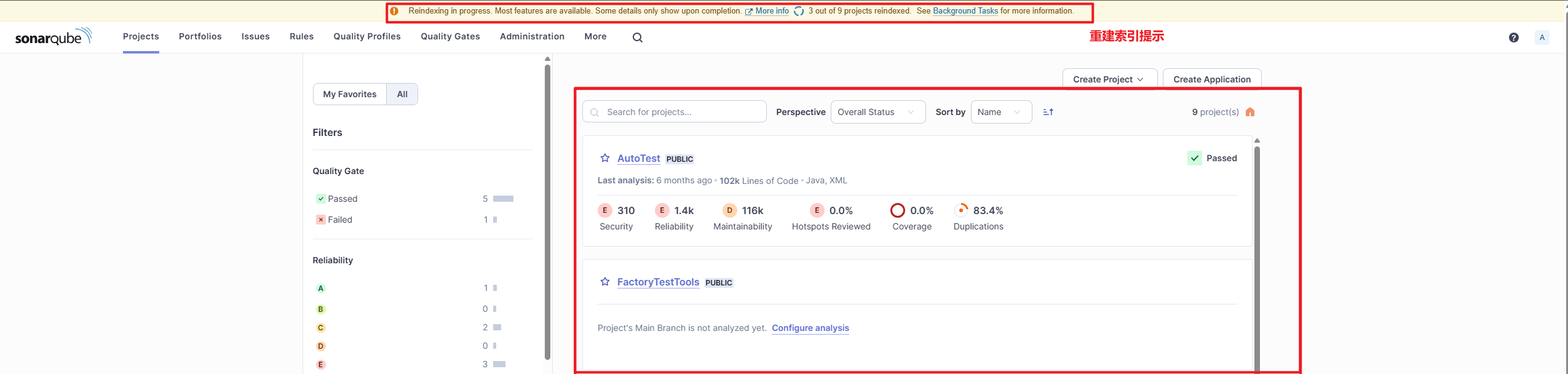Image resolution: width=1568 pixels, height=374 pixels.
Task: Click the Security E rating badge on AutoTest
Action: [x=605, y=210]
